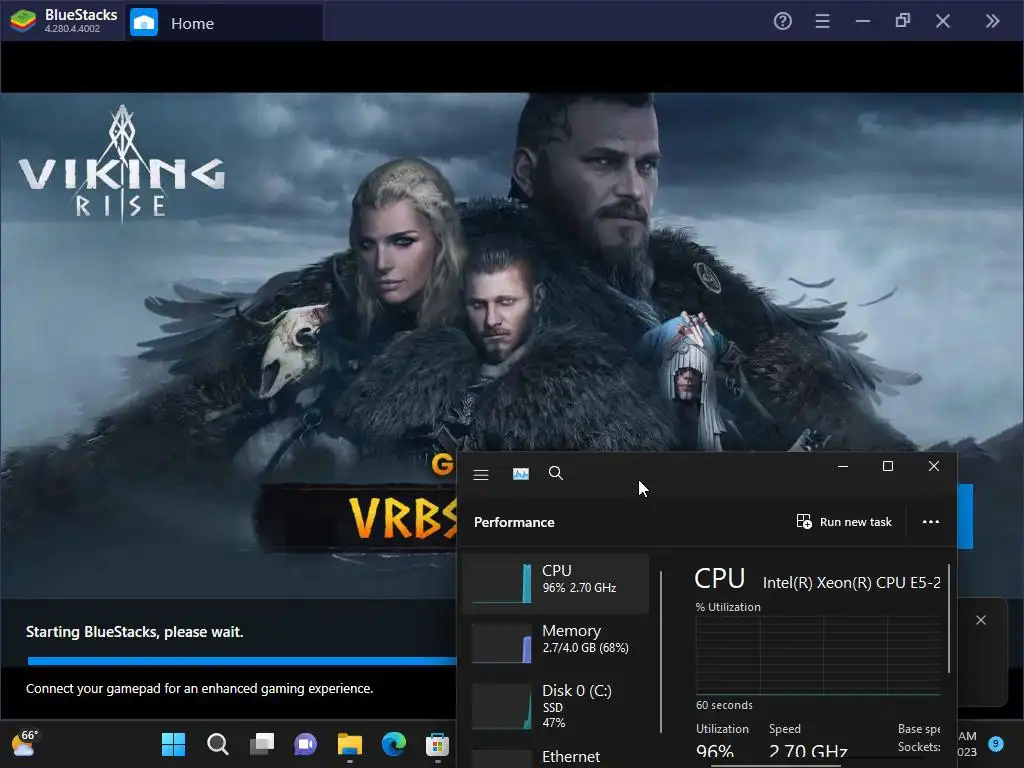
Task: Open Task View on taskbar
Action: [x=262, y=744]
